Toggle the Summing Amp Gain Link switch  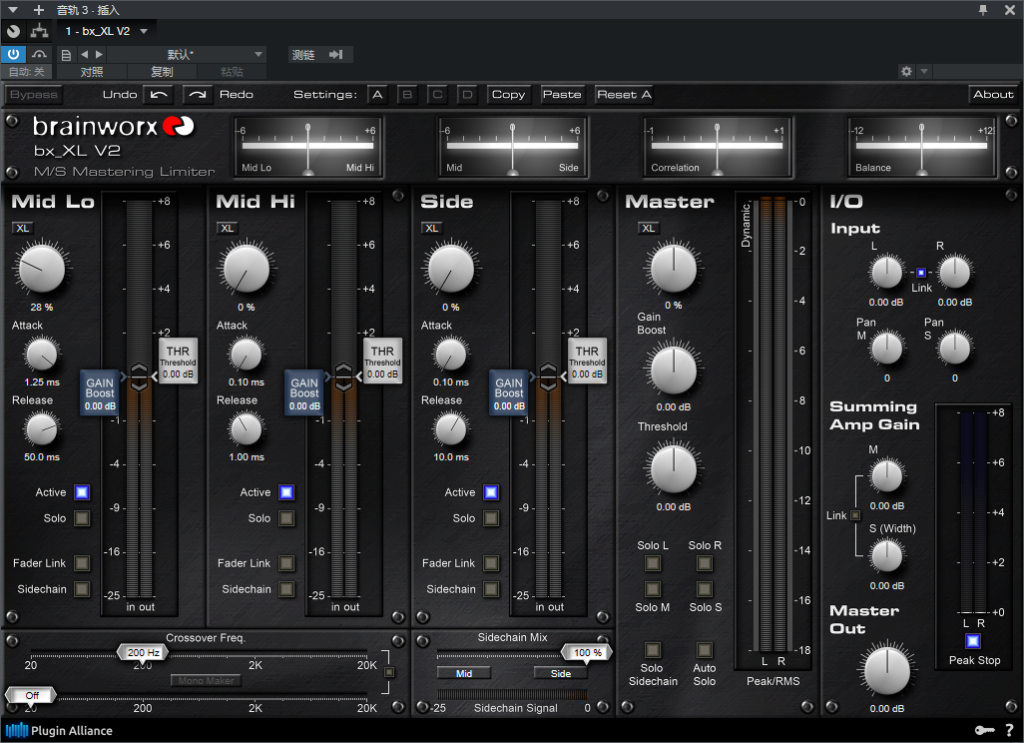click(x=855, y=515)
